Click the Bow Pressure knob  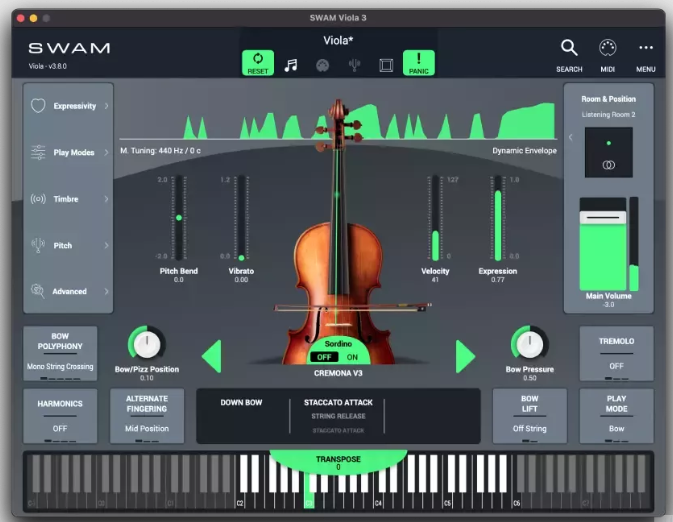530,344
